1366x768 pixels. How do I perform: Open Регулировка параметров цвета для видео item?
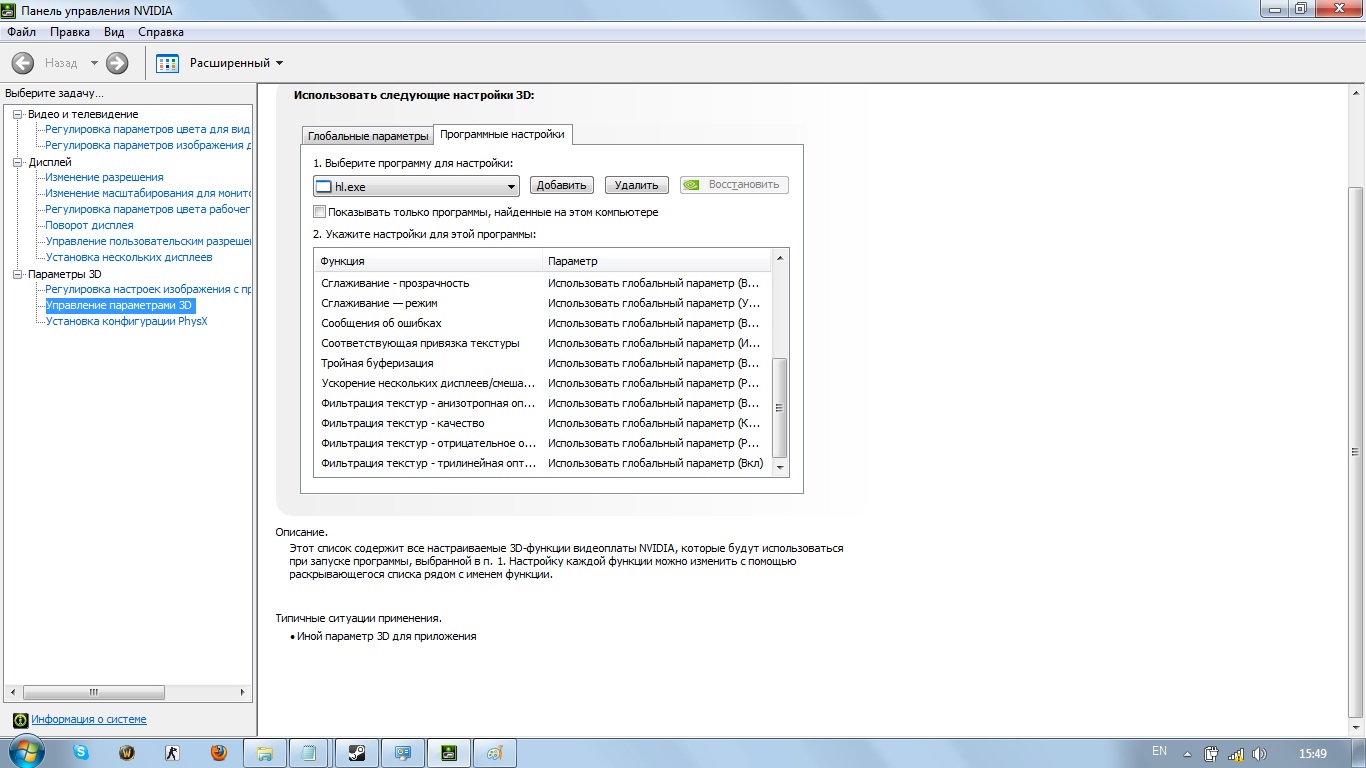(x=148, y=130)
